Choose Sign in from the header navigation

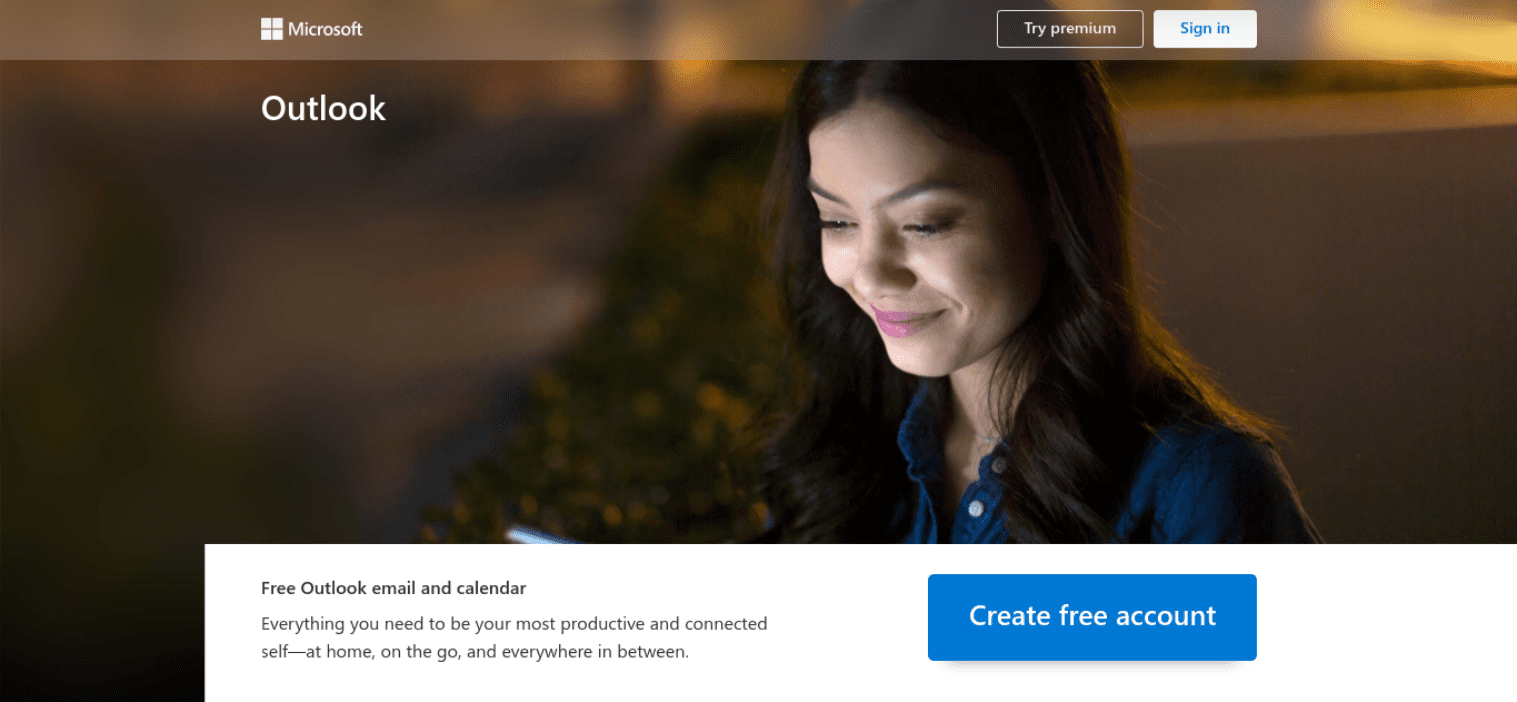1204,28
